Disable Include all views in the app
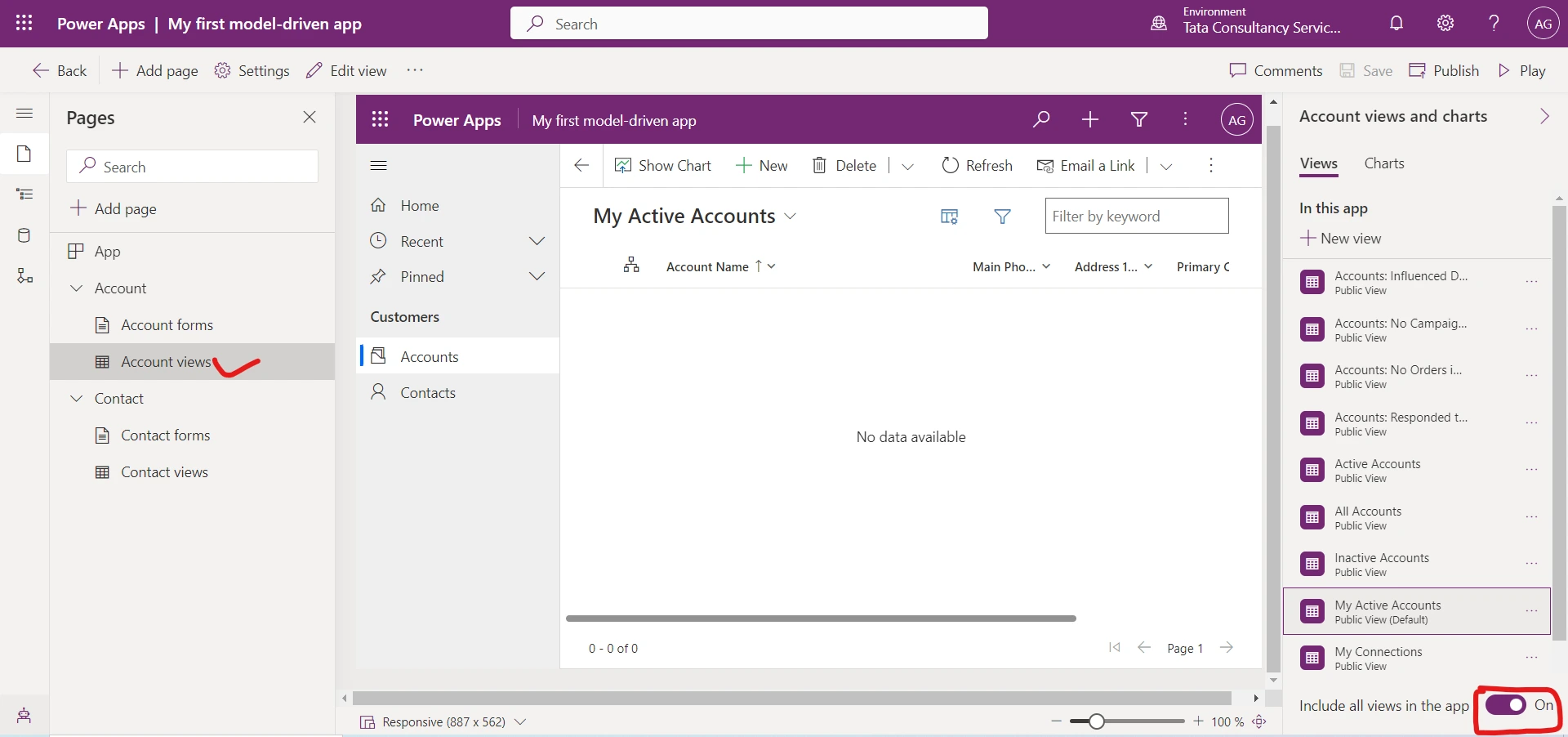Viewport: 1568px width, 737px height. (x=1507, y=706)
